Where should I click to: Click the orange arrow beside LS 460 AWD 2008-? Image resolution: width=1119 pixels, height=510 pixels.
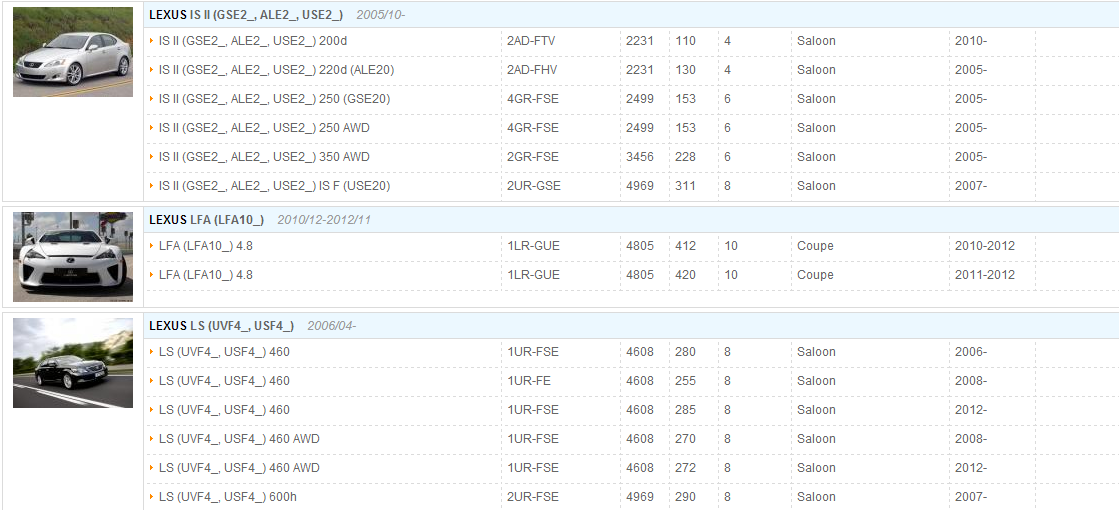pos(152,439)
